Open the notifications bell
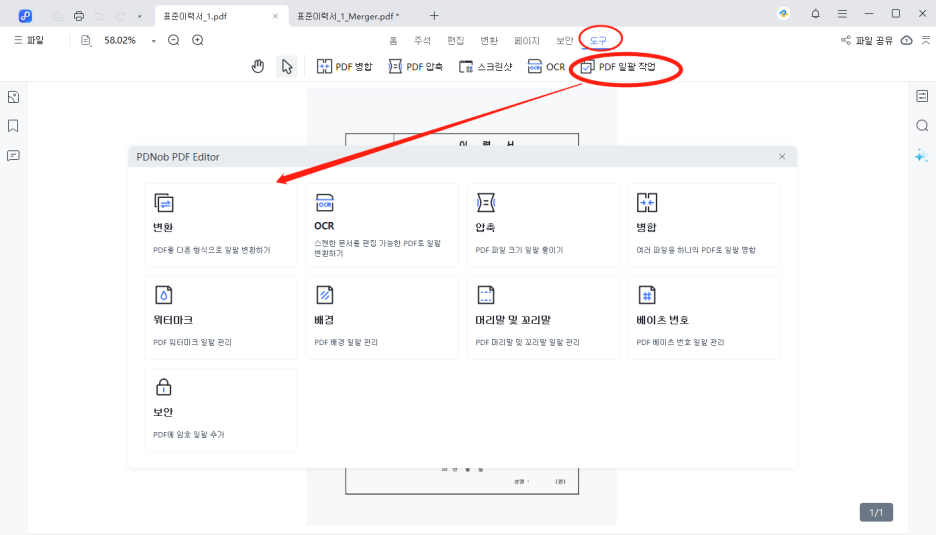 (815, 14)
